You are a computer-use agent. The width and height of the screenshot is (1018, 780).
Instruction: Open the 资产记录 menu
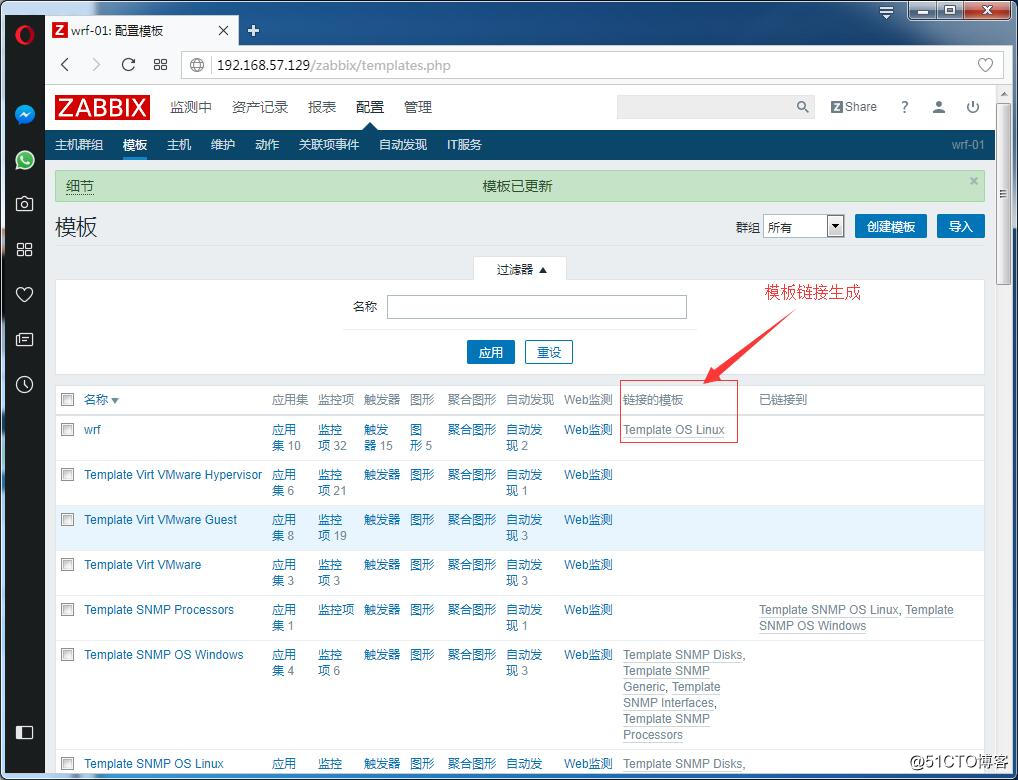point(260,107)
